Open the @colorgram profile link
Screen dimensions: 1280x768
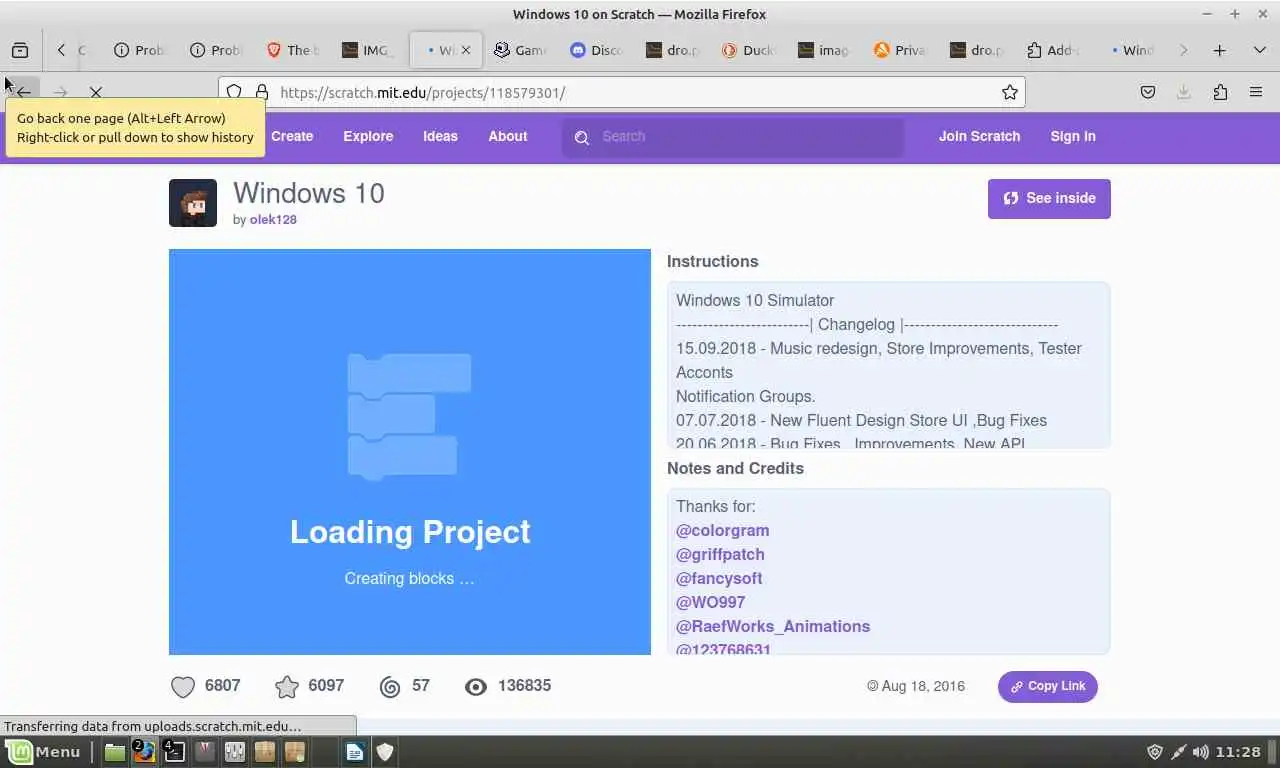coord(722,530)
